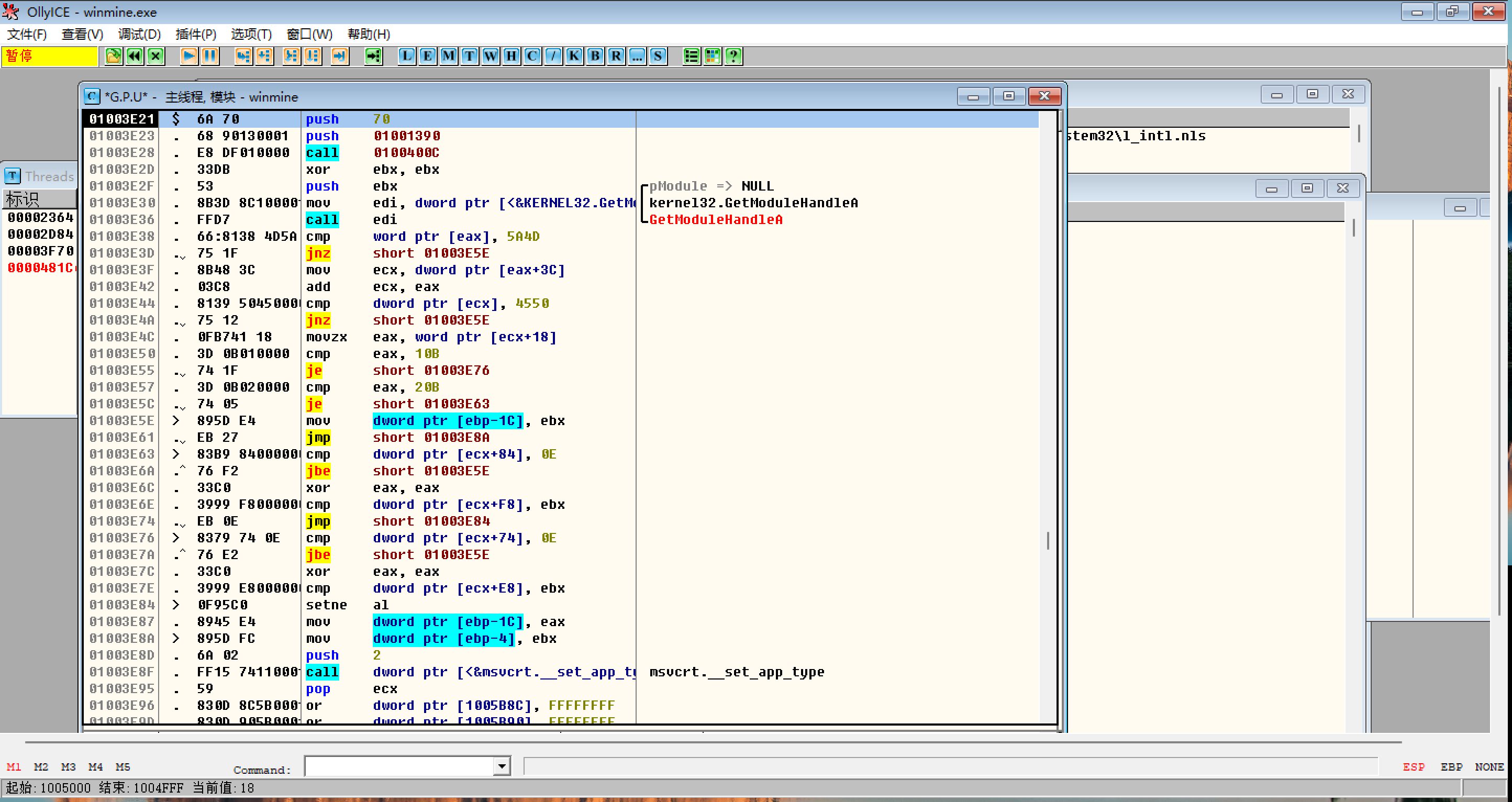Select EBP register mode in status bar
This screenshot has width=1512, height=802.
(1451, 767)
